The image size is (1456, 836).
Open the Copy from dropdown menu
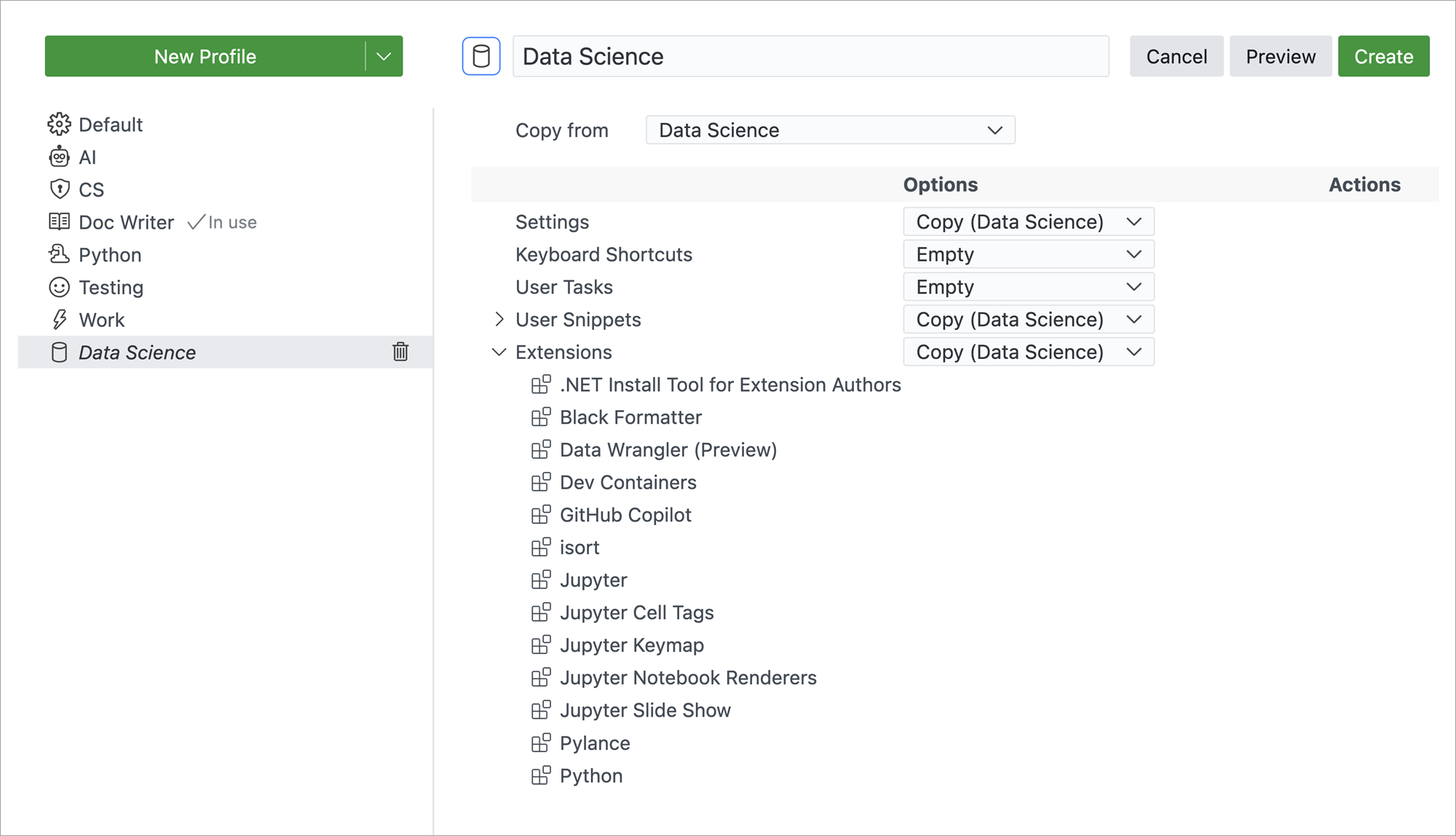click(x=829, y=130)
